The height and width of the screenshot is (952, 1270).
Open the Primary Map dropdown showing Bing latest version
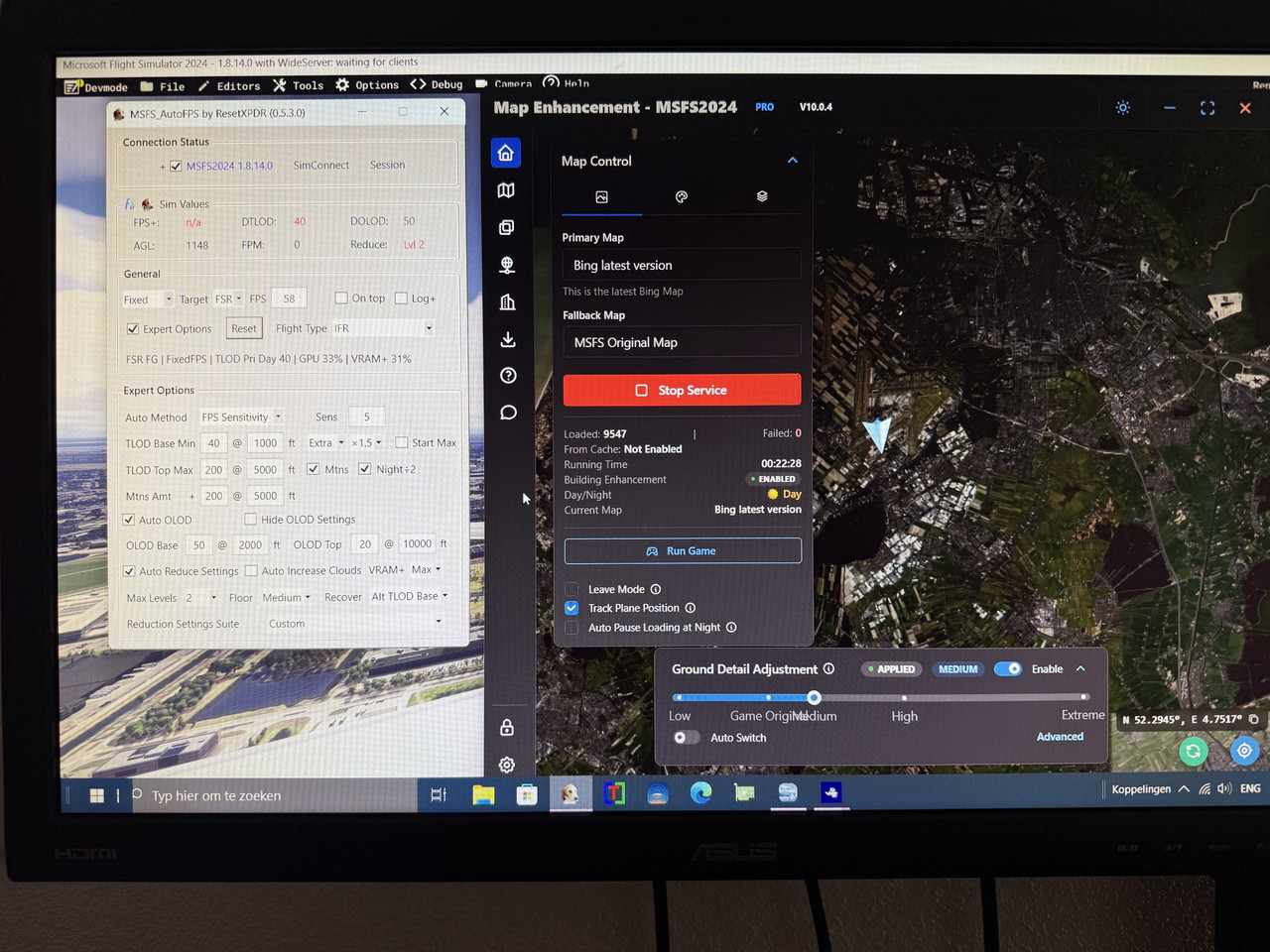tap(683, 265)
